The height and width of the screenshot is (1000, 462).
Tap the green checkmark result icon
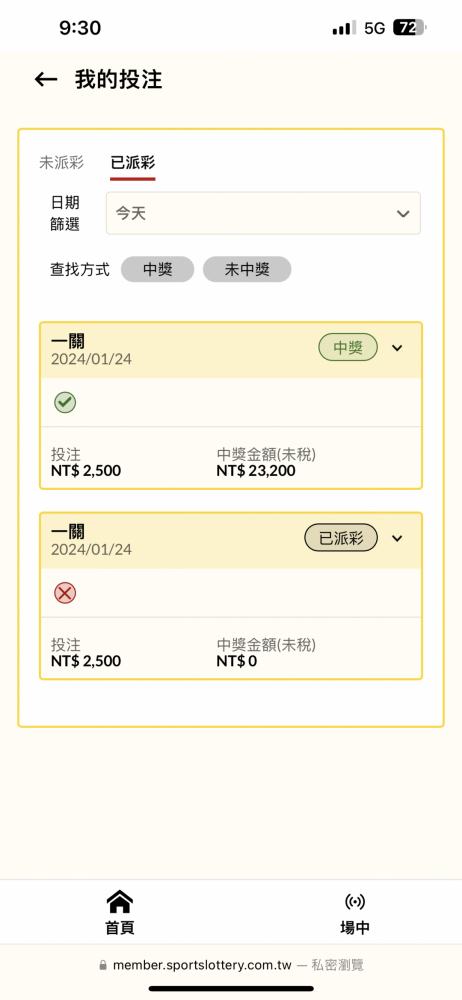(65, 402)
